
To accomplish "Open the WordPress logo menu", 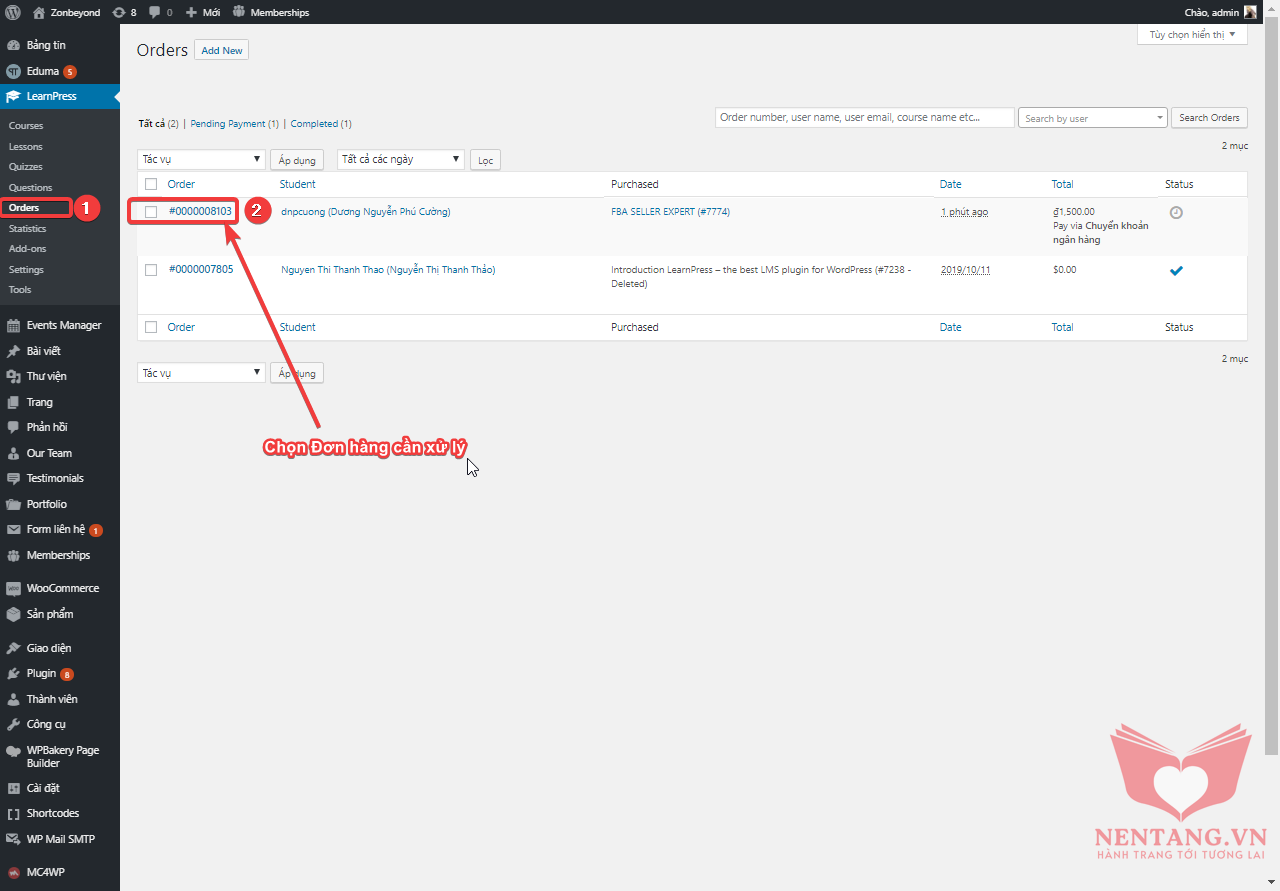I will coord(13,12).
